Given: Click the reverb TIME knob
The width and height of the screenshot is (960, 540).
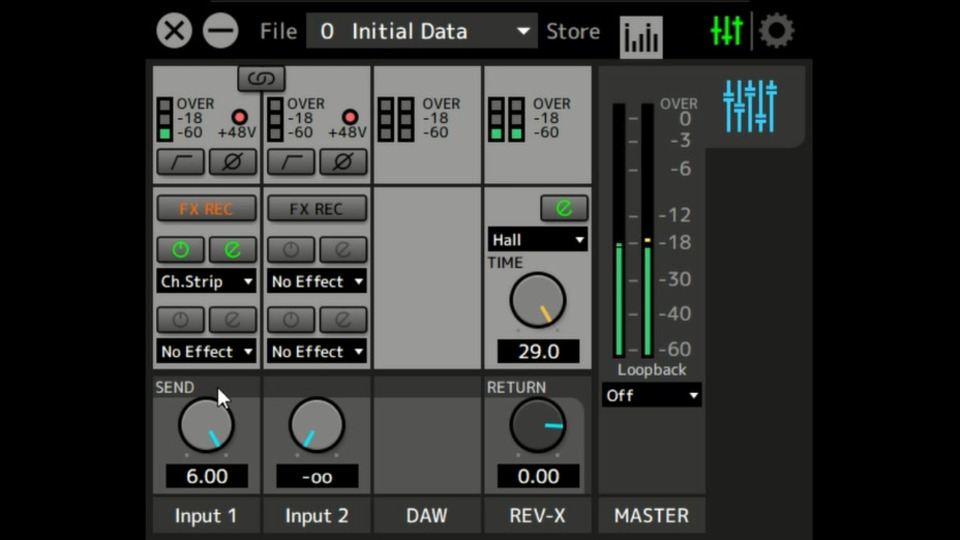Looking at the screenshot, I should (538, 300).
